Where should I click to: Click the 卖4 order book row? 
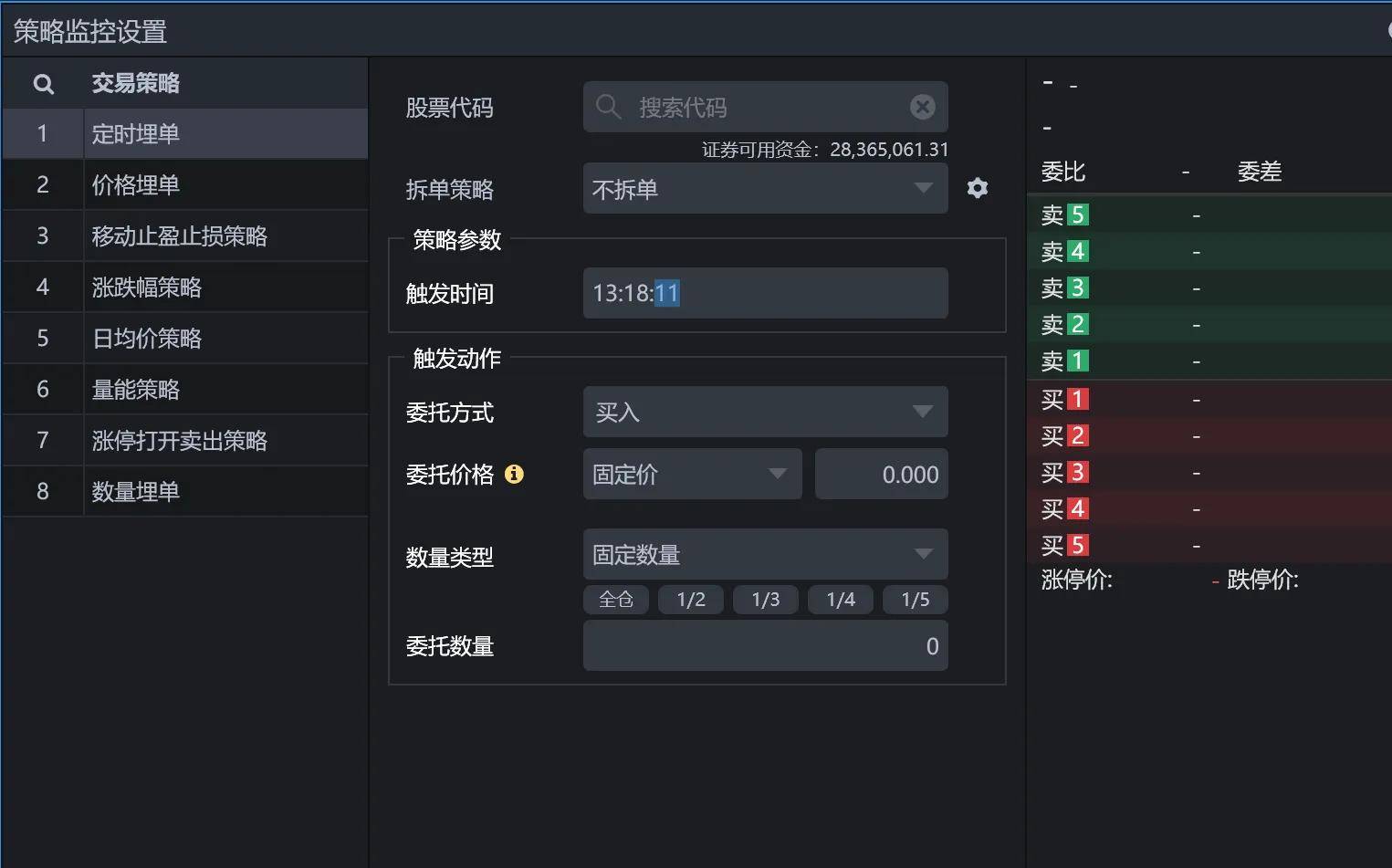coord(1209,252)
